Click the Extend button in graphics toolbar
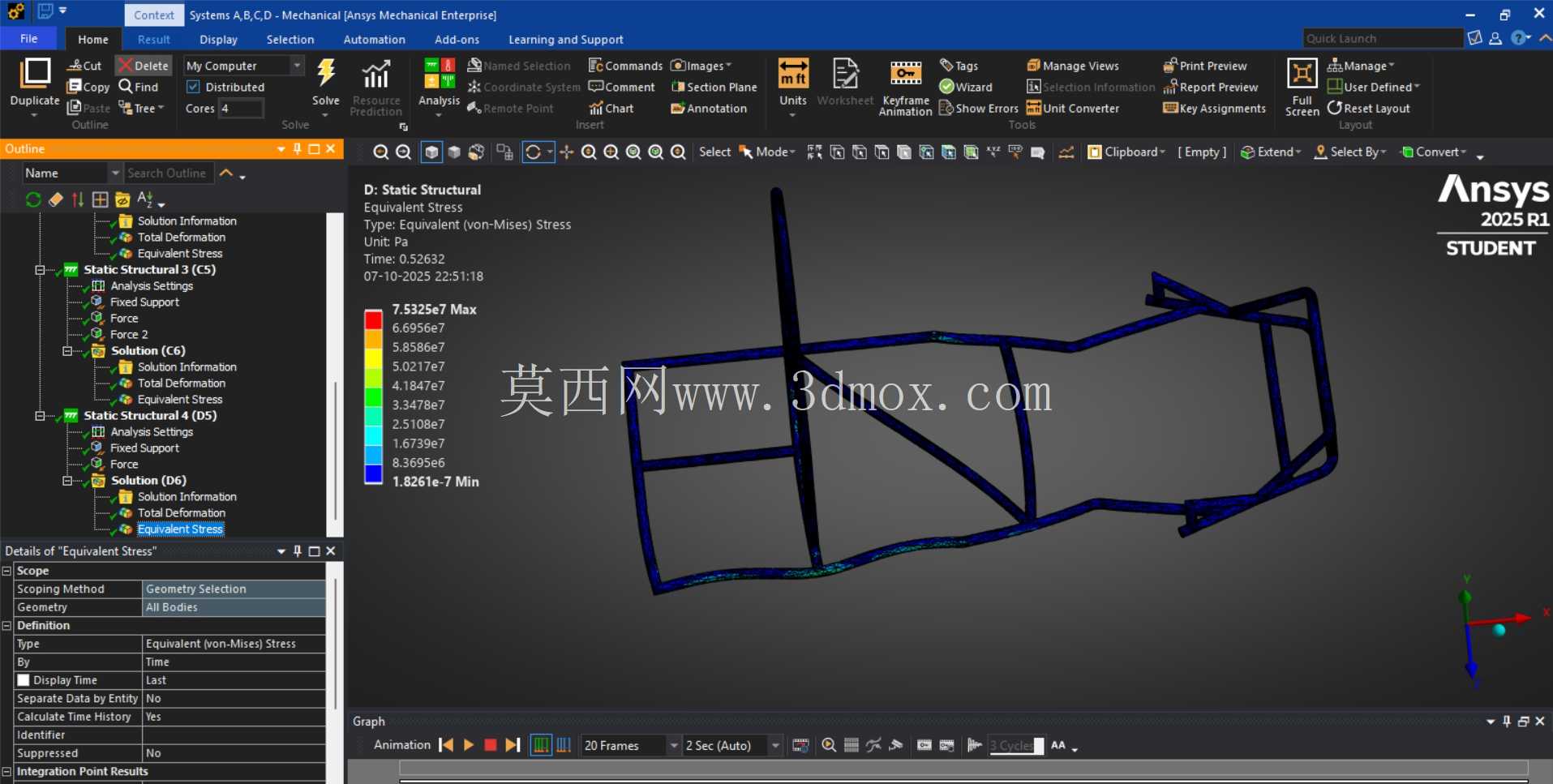 1271,152
